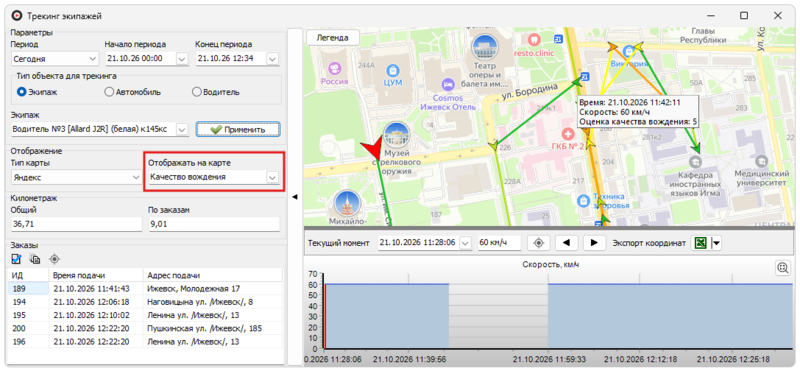
Task: Click the red time marker on speed chart
Action: pyautogui.click(x=325, y=316)
